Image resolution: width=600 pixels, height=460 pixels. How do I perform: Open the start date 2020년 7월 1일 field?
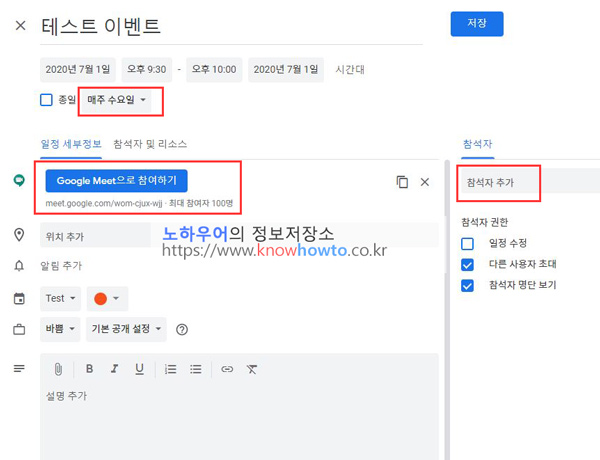pos(78,70)
